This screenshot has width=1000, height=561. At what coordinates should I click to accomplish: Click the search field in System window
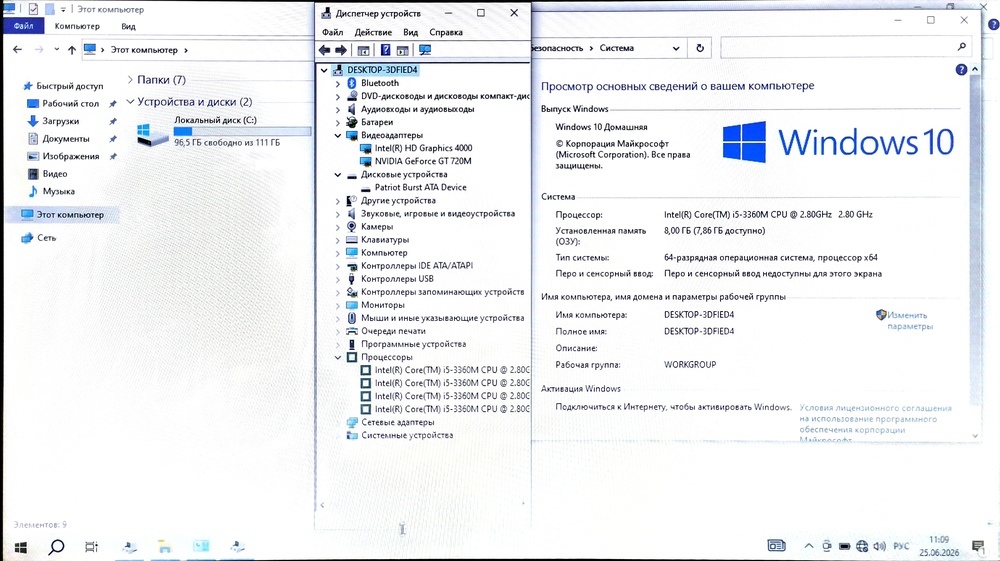click(845, 47)
